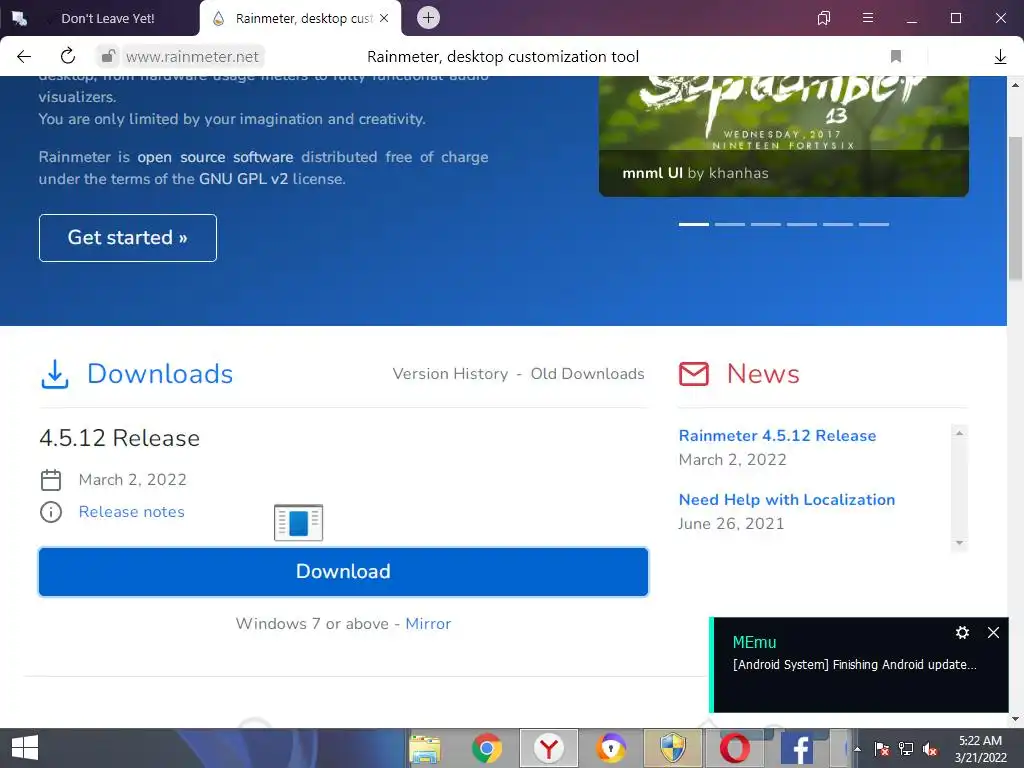The image size is (1024, 768).
Task: Open Opera from the taskbar
Action: click(x=735, y=748)
